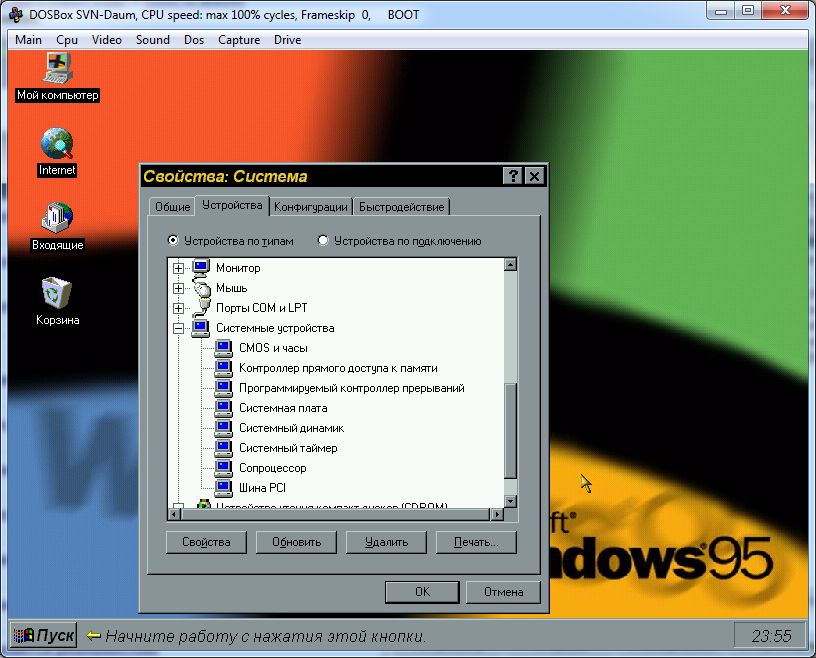Screen dimensions: 816x658
Task: Expand the Порты COM и LPT node
Action: point(178,308)
